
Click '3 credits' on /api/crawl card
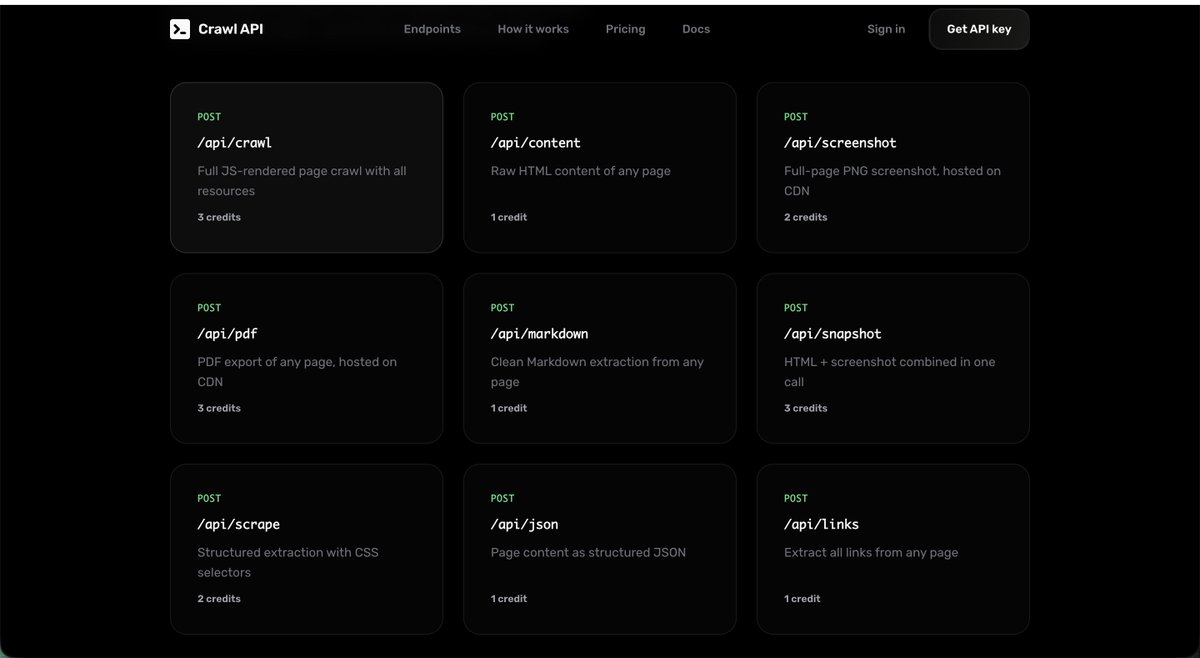(x=219, y=217)
